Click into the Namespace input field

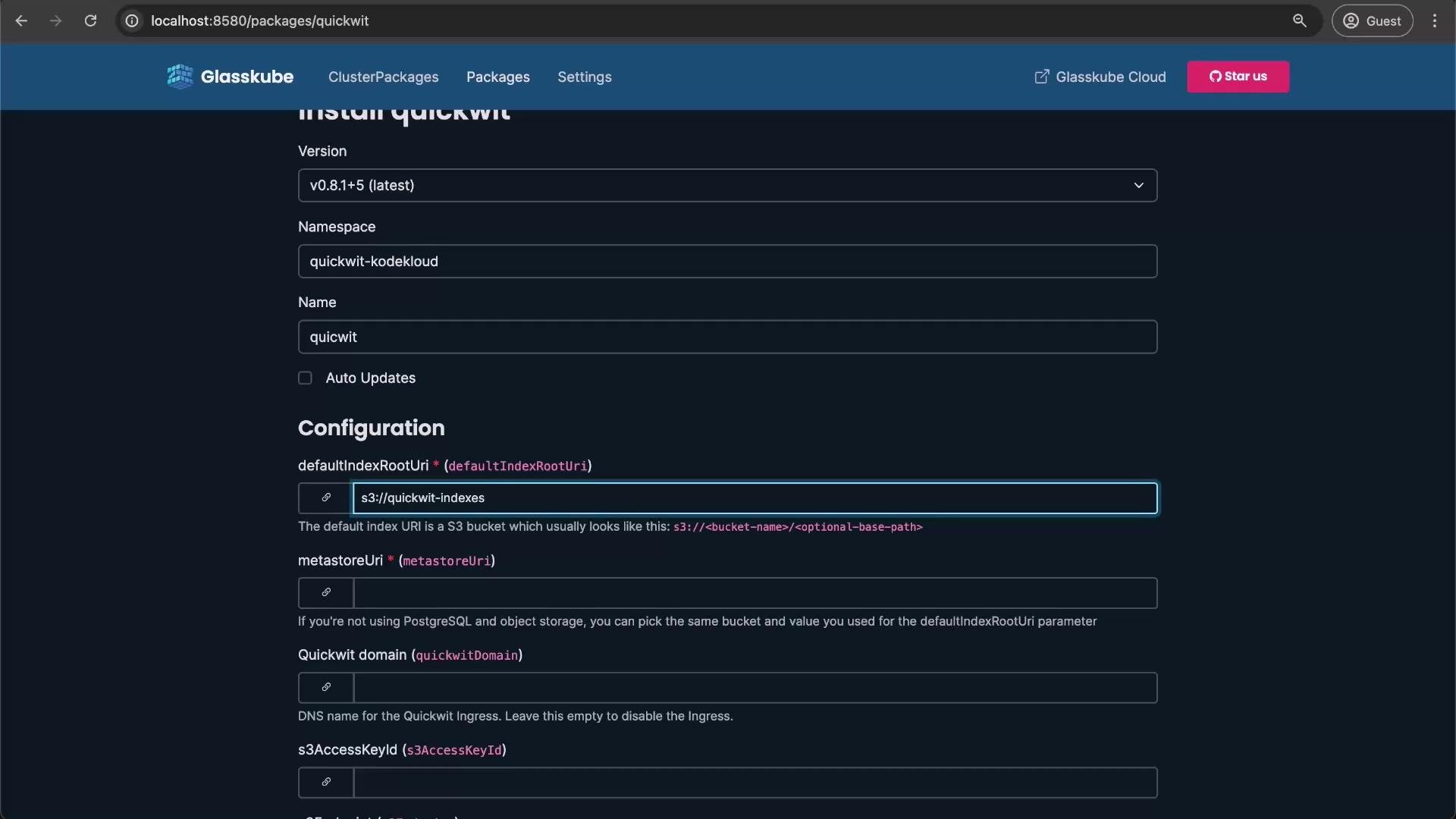coord(727,261)
